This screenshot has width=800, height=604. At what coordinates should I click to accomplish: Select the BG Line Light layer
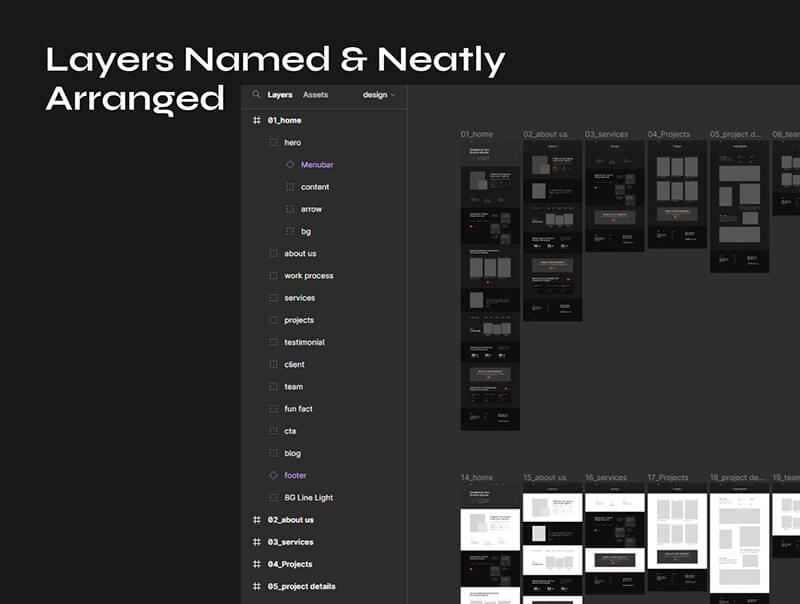click(x=308, y=498)
